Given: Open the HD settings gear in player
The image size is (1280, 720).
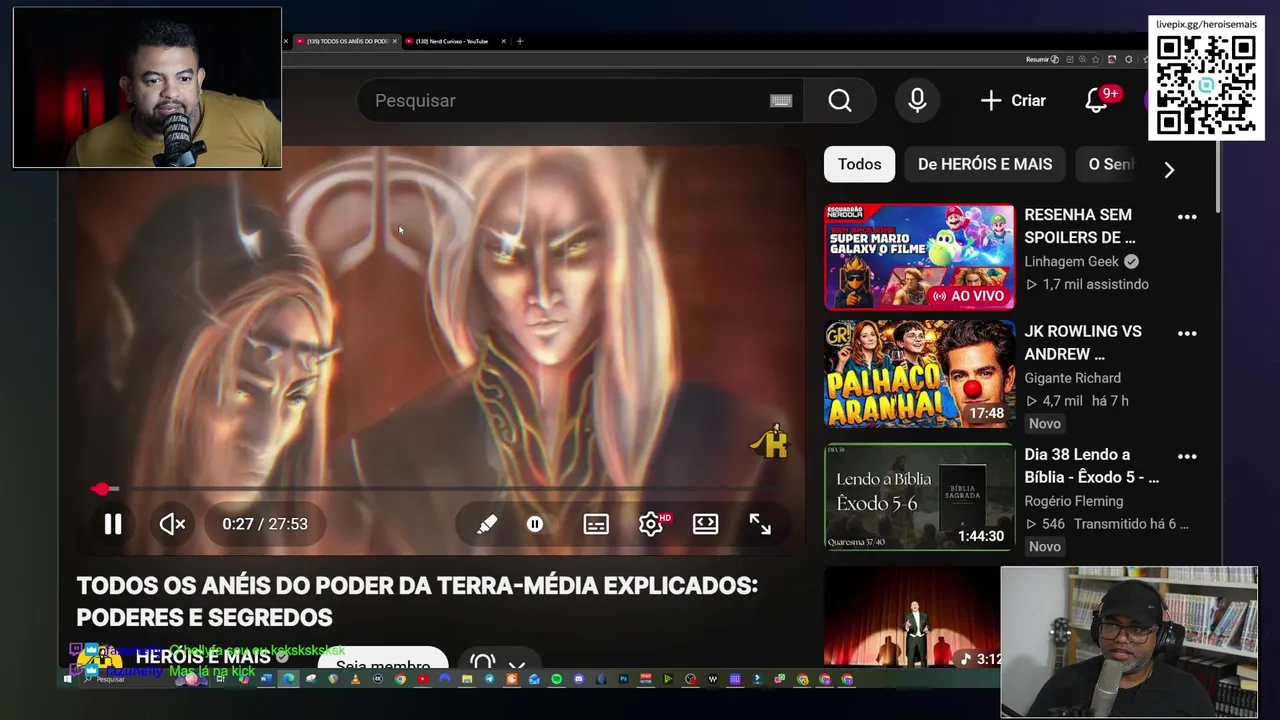Looking at the screenshot, I should tap(652, 524).
